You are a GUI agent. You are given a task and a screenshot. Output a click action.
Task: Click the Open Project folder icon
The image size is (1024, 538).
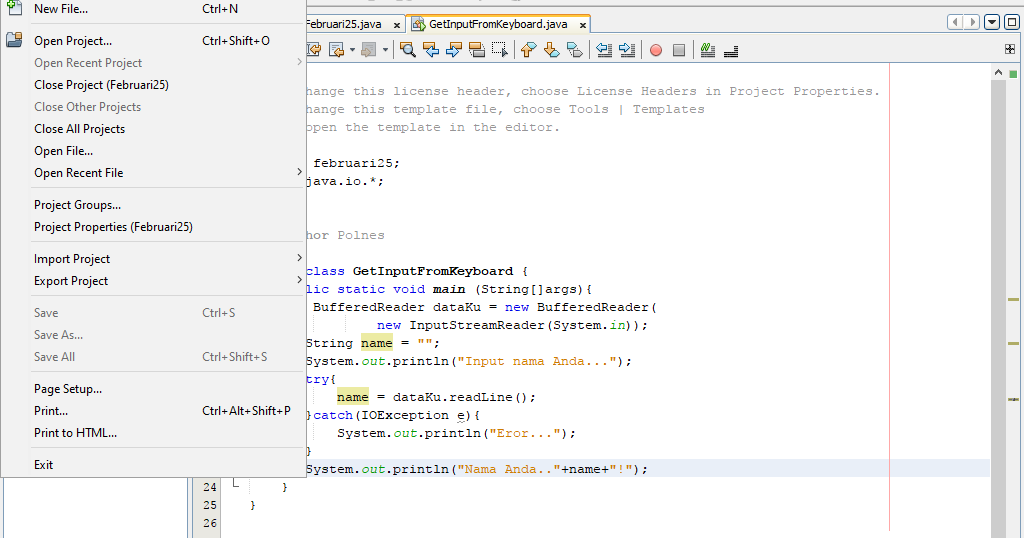click(x=14, y=40)
